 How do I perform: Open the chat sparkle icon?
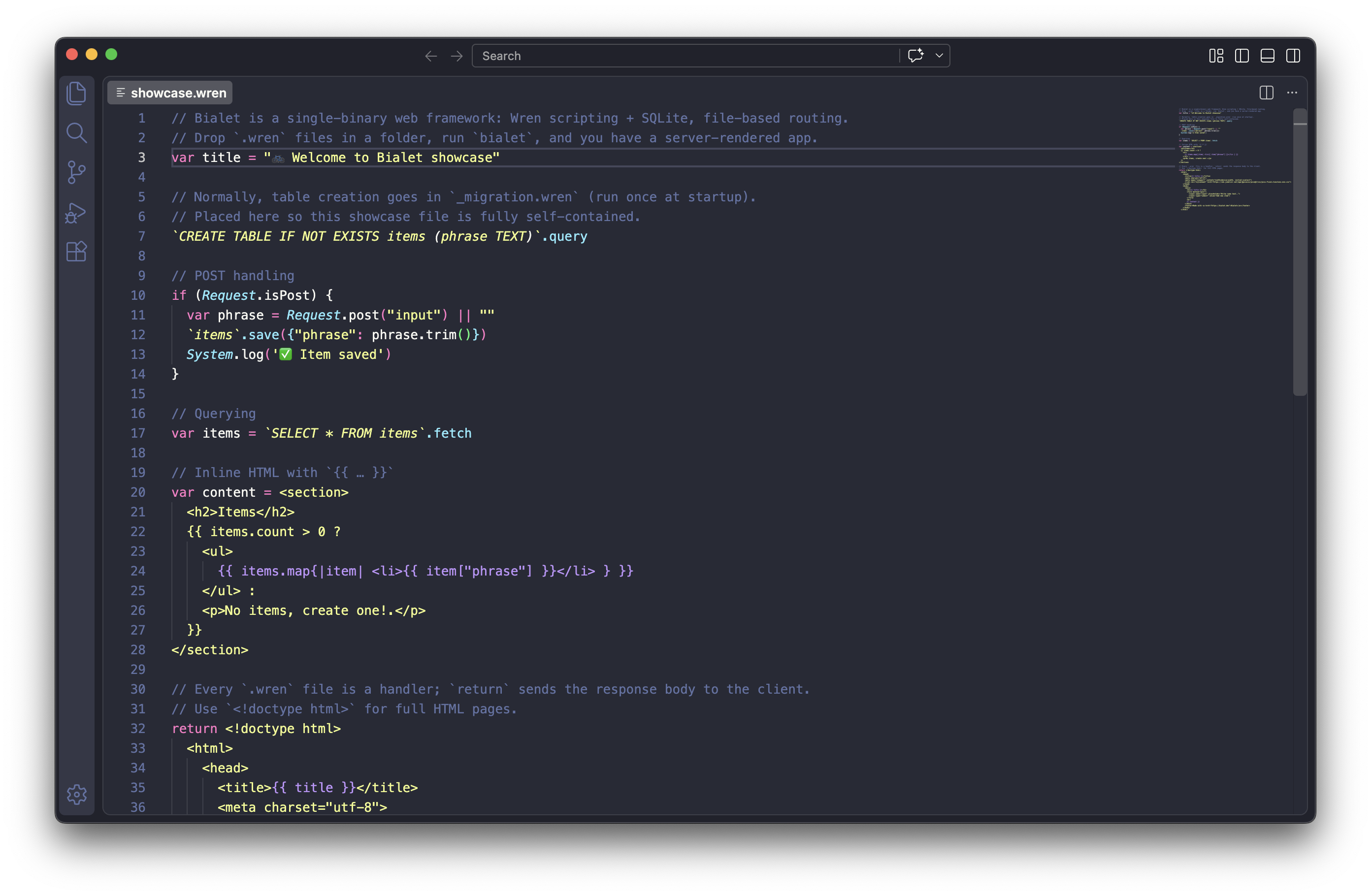point(916,56)
